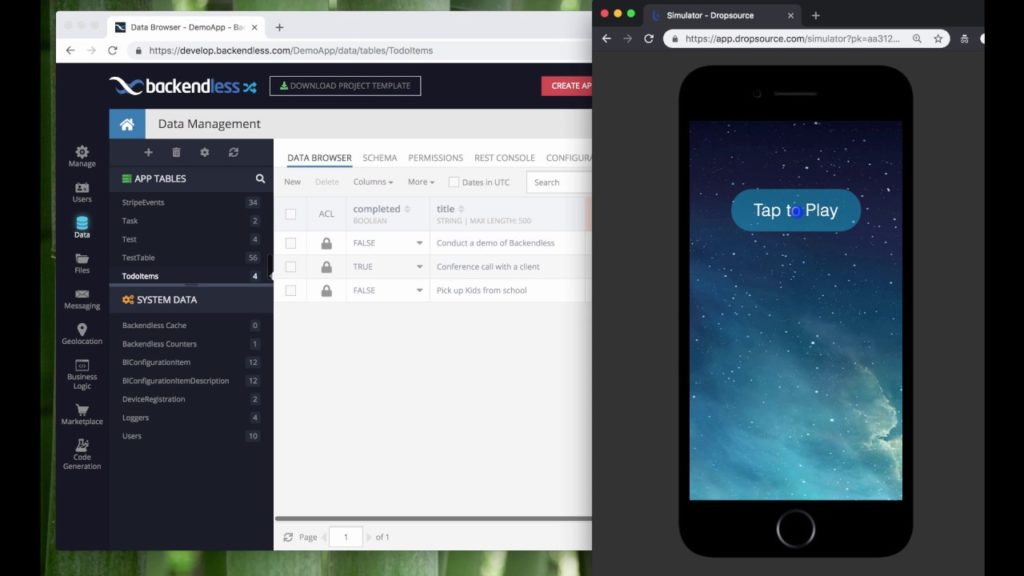Select the Simulator - Dropsource browser tab
Image resolution: width=1024 pixels, height=576 pixels.
(722, 15)
